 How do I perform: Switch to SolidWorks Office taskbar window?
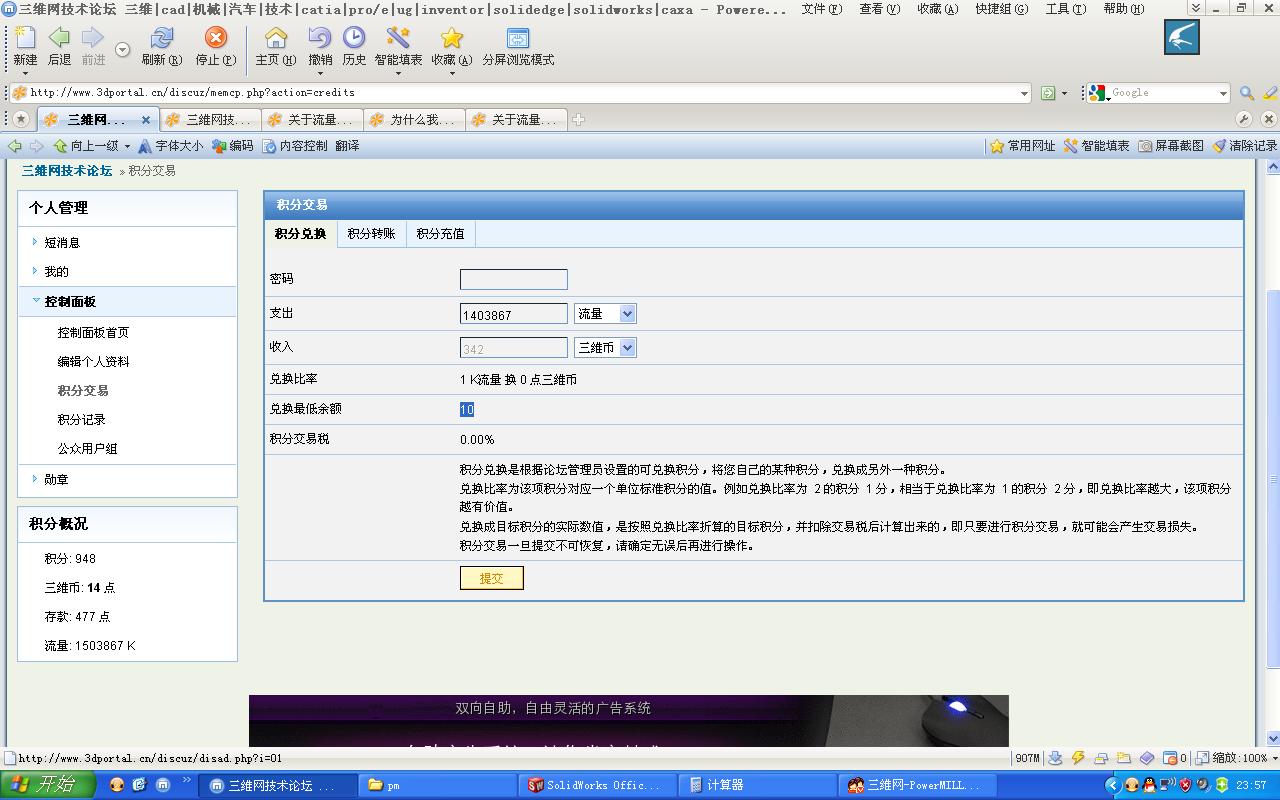[x=596, y=785]
